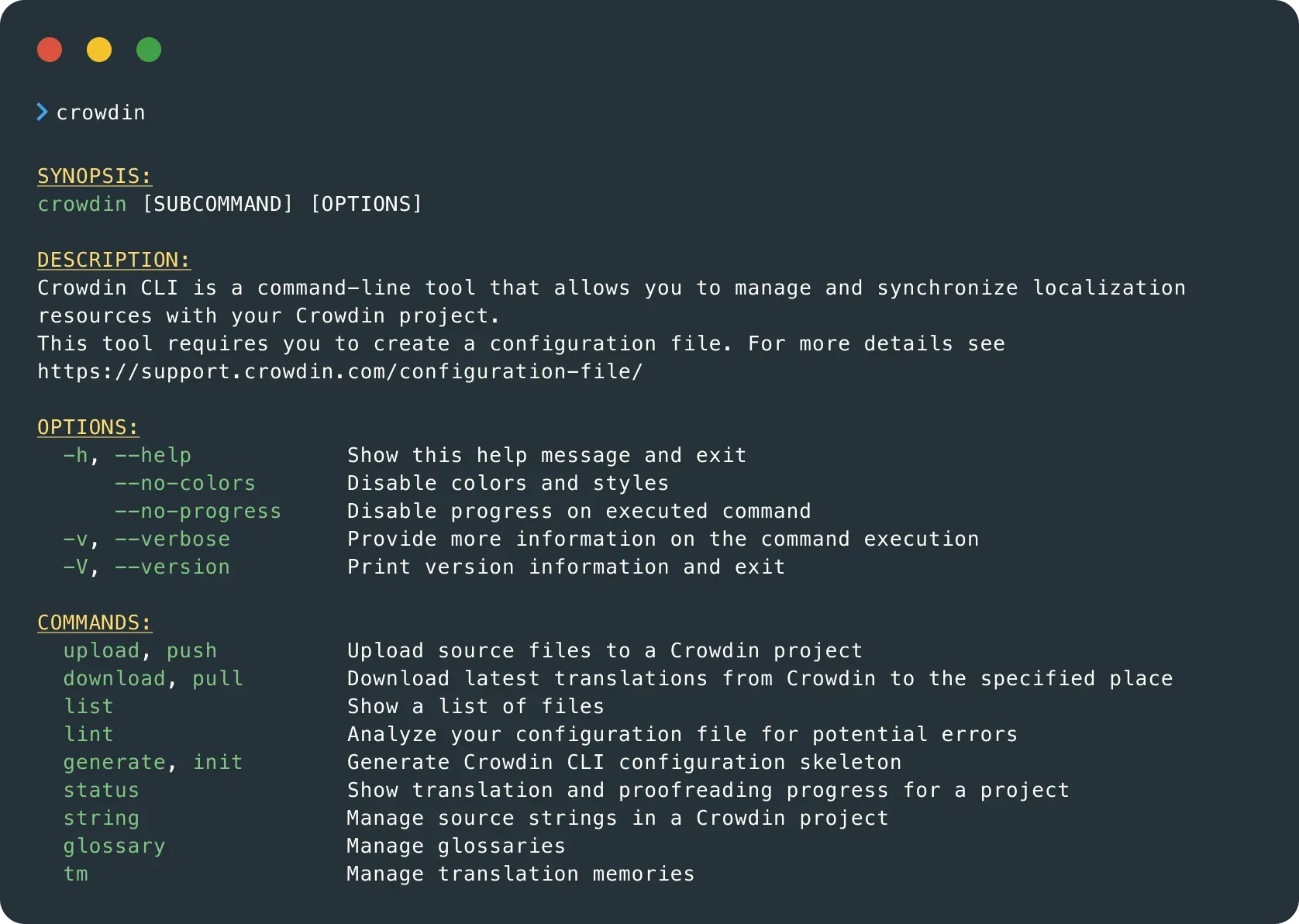This screenshot has width=1299, height=924.
Task: Click the prompt arrow before crowdin
Action: coord(41,112)
